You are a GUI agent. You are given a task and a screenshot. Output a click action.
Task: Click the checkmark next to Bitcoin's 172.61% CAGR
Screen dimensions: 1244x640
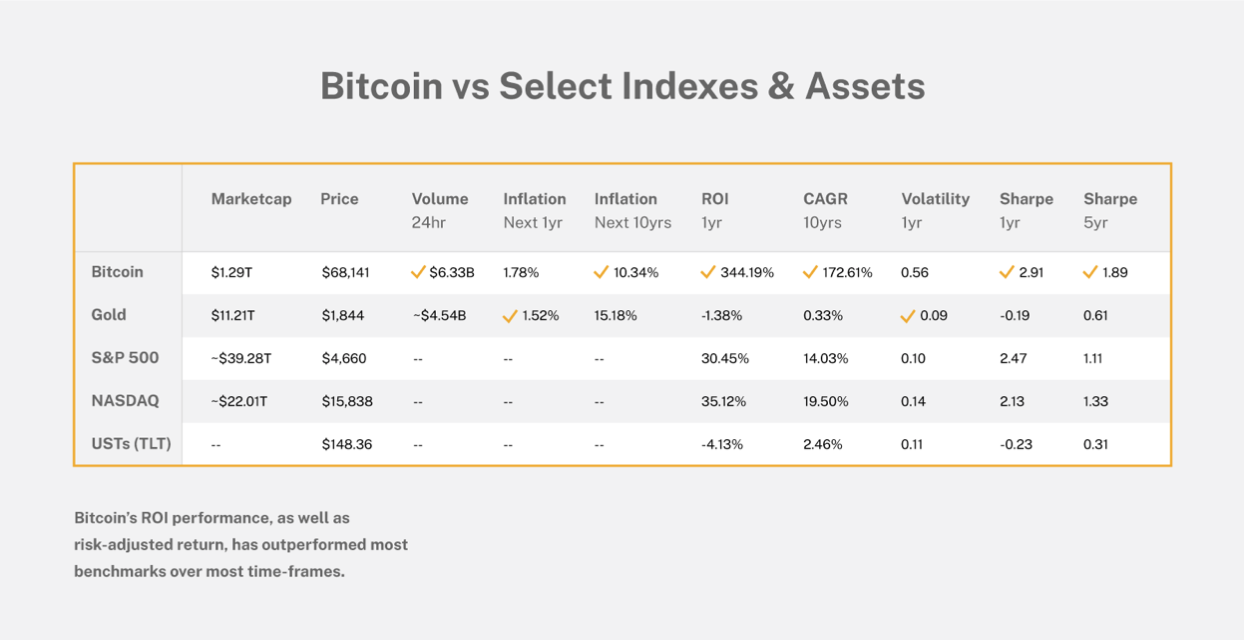[811, 272]
